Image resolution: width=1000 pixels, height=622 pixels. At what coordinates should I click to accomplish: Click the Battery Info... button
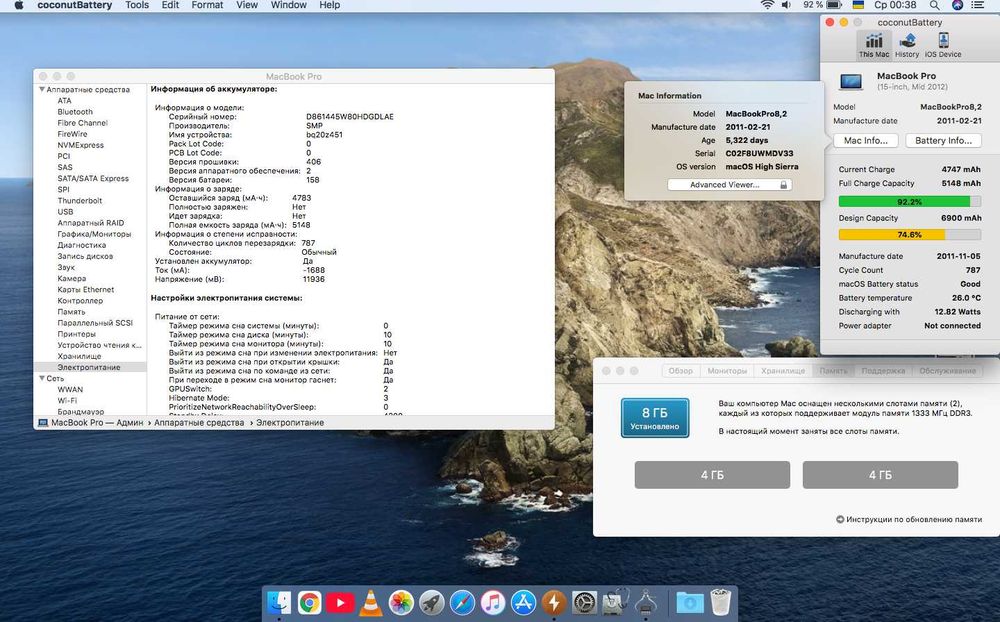943,140
